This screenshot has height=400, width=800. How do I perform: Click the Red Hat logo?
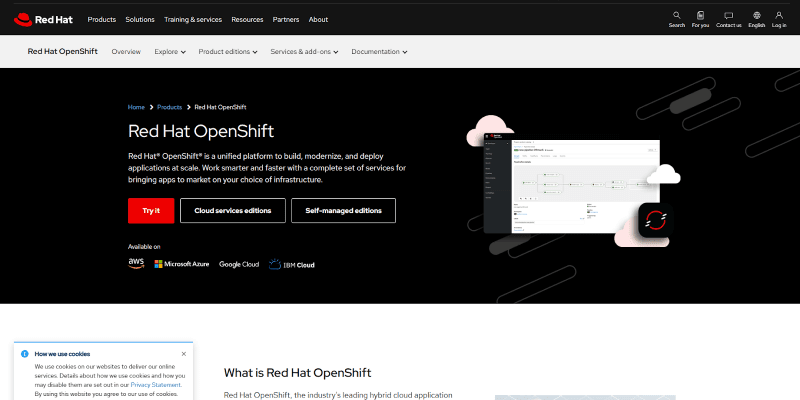point(43,19)
